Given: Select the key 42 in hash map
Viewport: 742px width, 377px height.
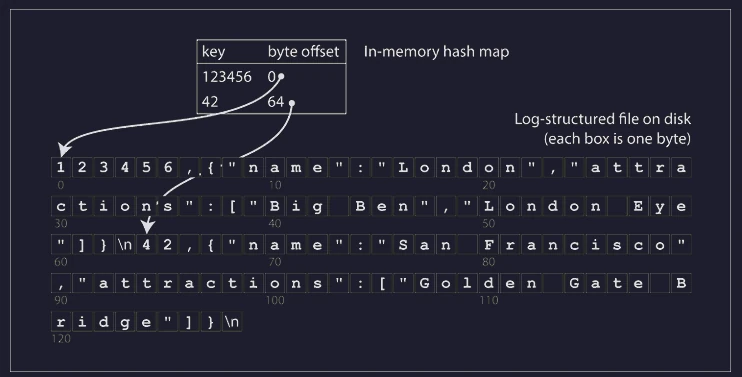Looking at the screenshot, I should click(210, 102).
